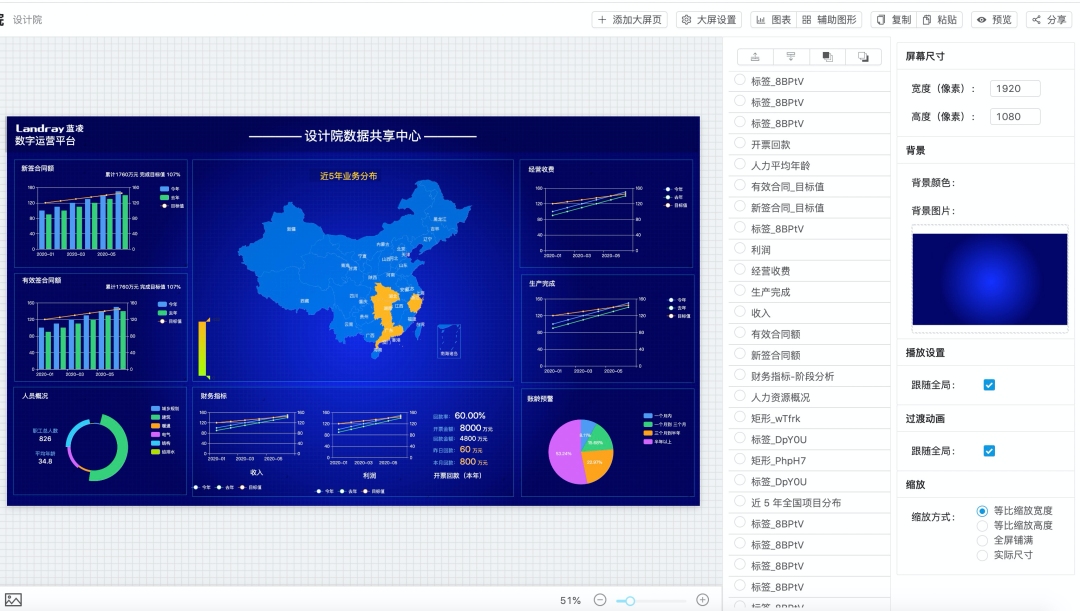This screenshot has width=1080, height=611.
Task: Open 大屏设置 screen settings
Action: pyautogui.click(x=708, y=20)
